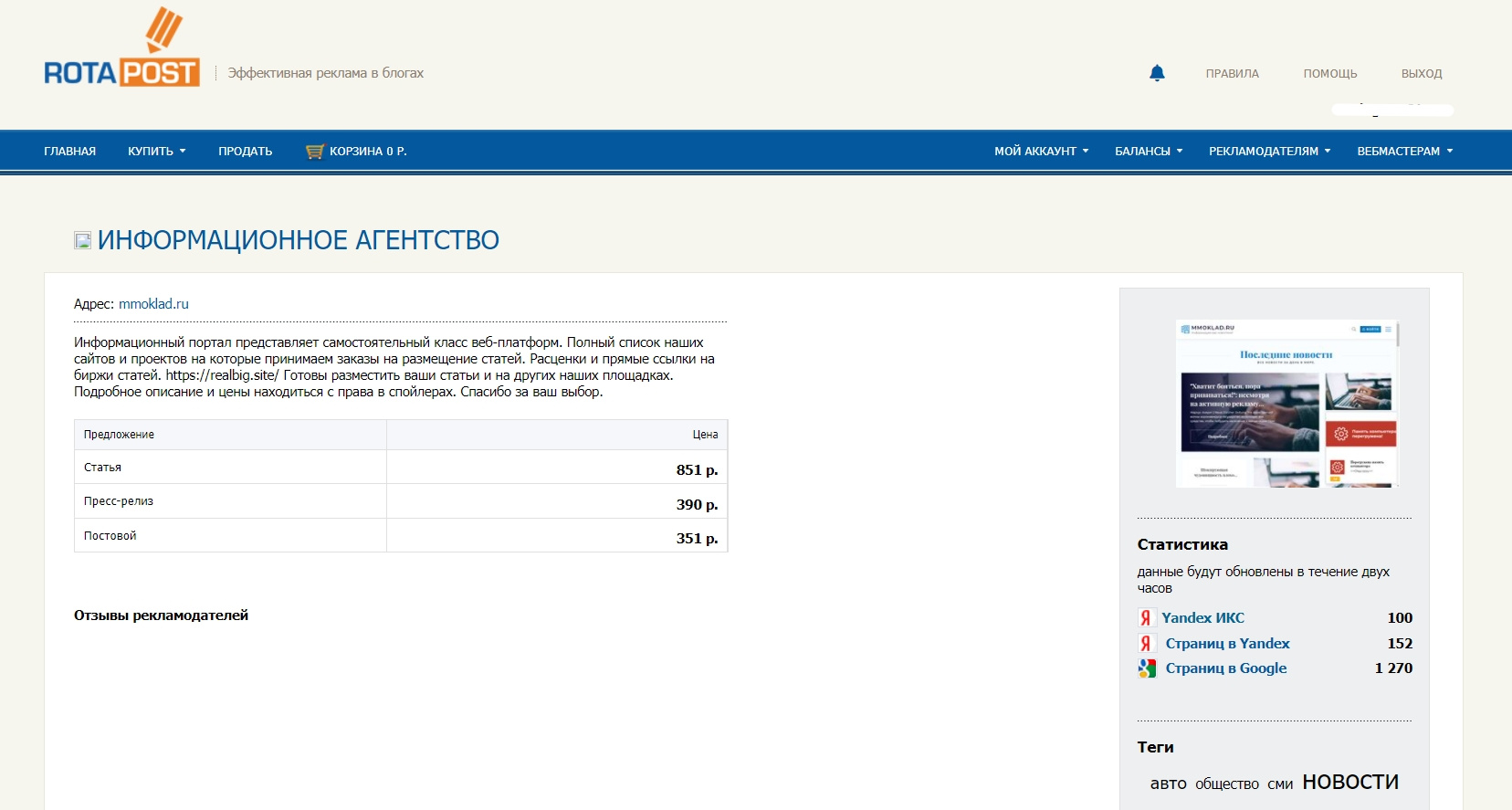Click the Теги section heading
The width and height of the screenshot is (1512, 810).
(1156, 747)
